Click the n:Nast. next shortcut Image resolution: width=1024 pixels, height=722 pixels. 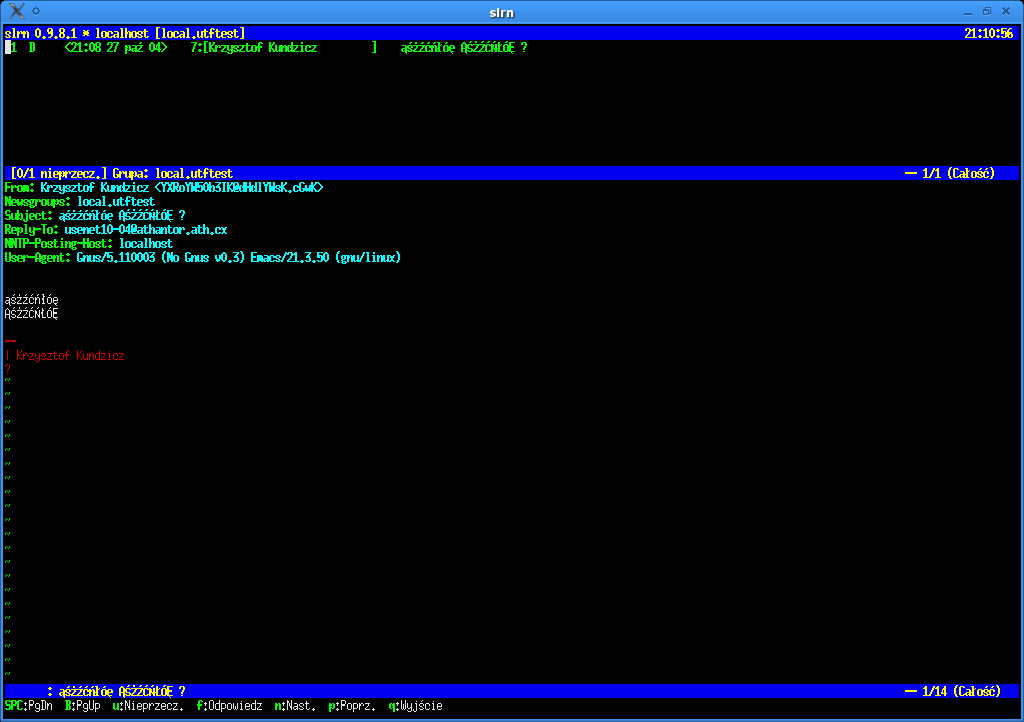click(x=295, y=706)
